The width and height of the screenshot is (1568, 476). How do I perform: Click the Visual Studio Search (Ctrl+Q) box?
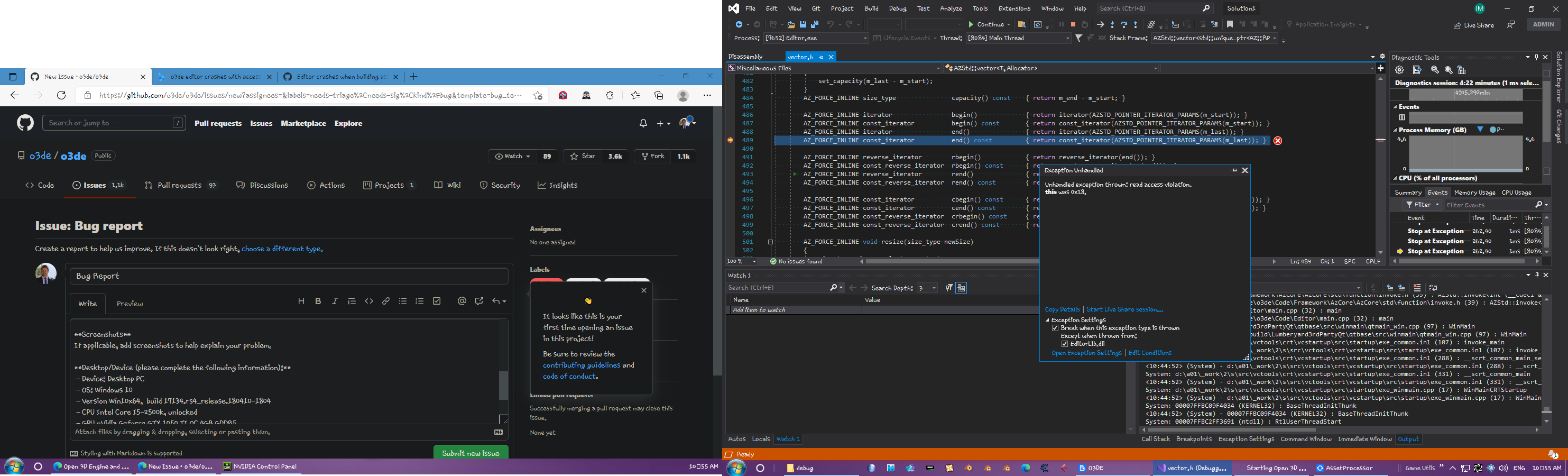pos(1155,8)
